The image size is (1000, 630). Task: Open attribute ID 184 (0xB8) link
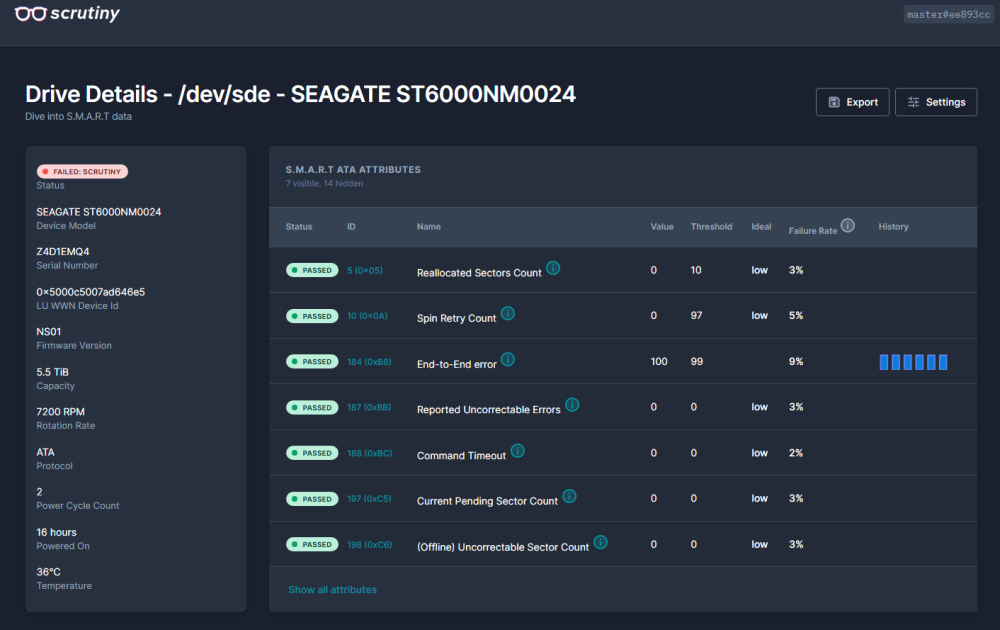[369, 362]
